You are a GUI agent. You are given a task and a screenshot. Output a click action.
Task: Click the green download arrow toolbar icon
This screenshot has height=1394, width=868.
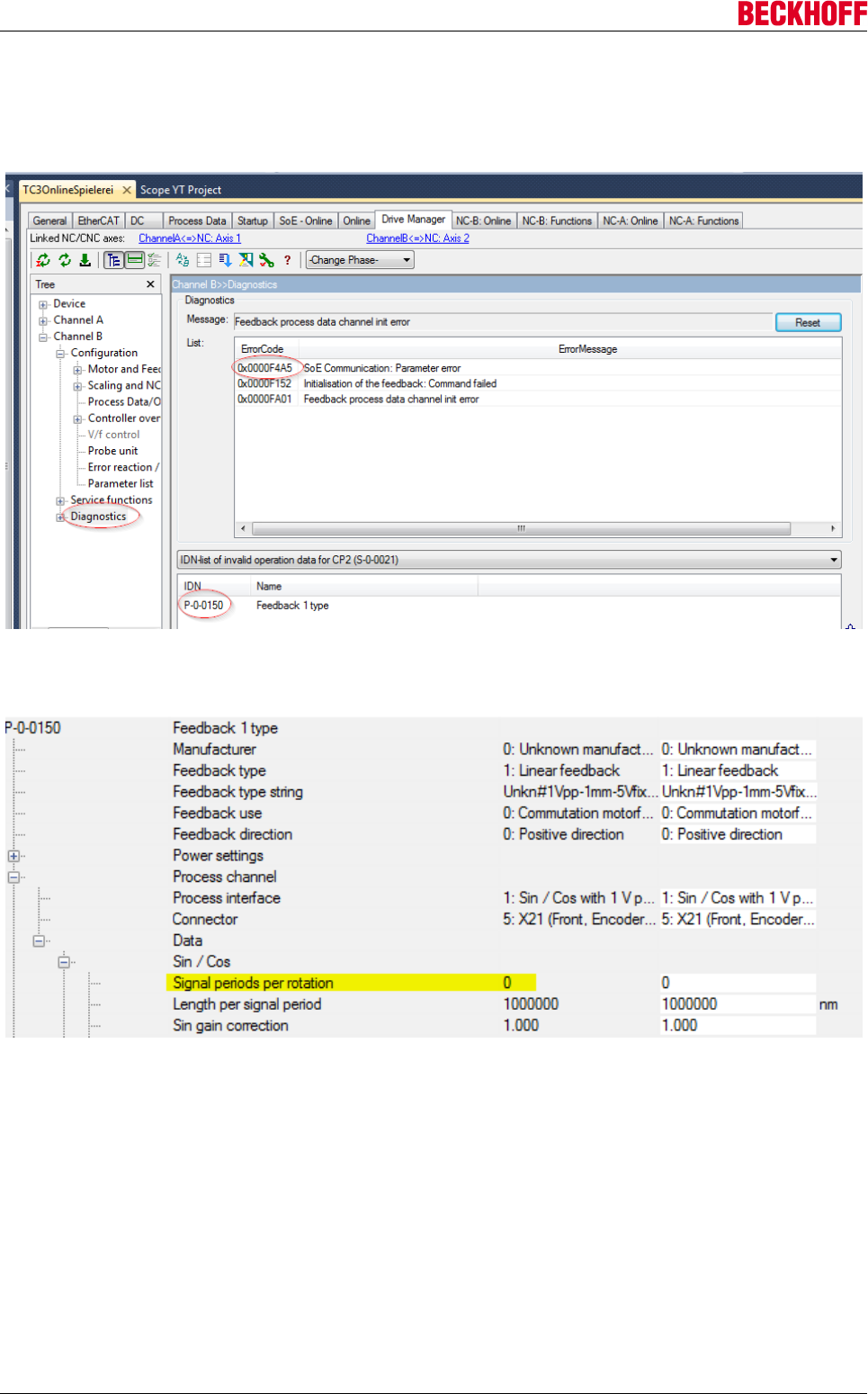pyautogui.click(x=85, y=260)
